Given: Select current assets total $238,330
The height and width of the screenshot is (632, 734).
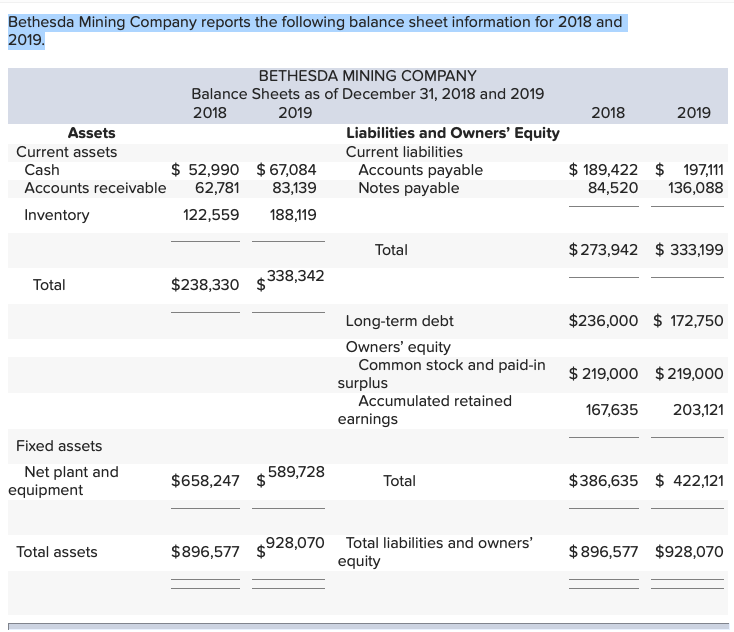Looking at the screenshot, I should (205, 285).
